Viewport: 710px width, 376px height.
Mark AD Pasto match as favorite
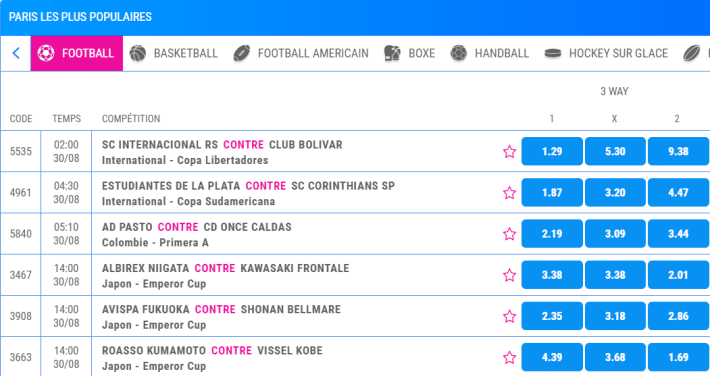509,234
